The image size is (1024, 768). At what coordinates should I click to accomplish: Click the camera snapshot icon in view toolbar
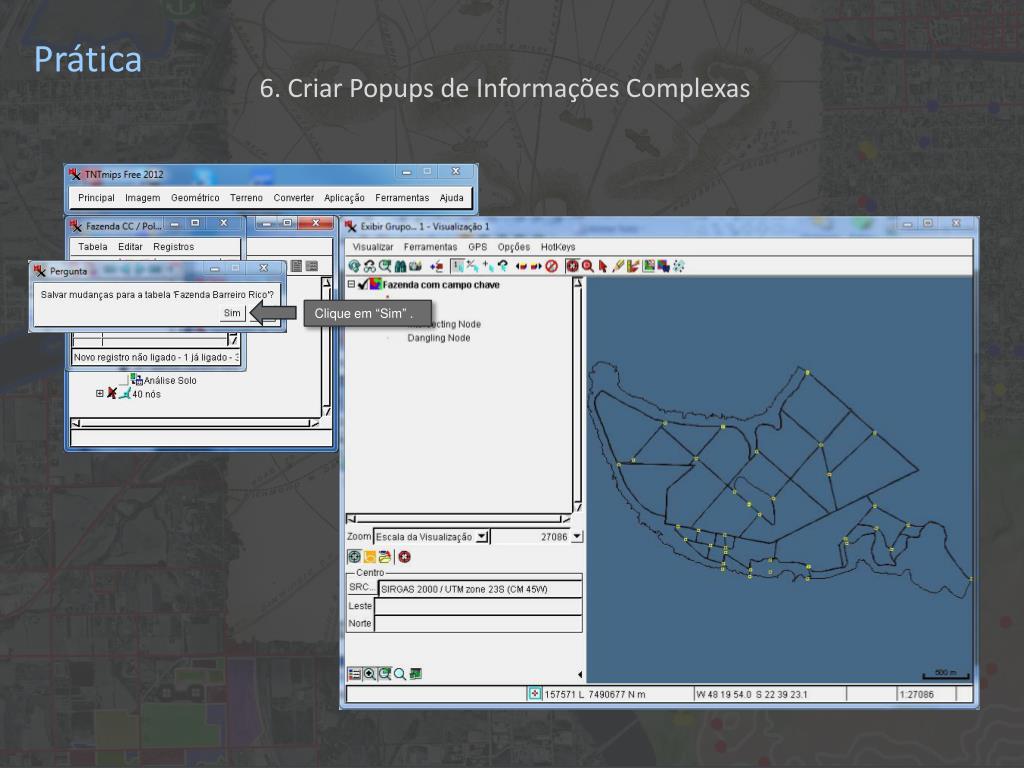(x=415, y=266)
